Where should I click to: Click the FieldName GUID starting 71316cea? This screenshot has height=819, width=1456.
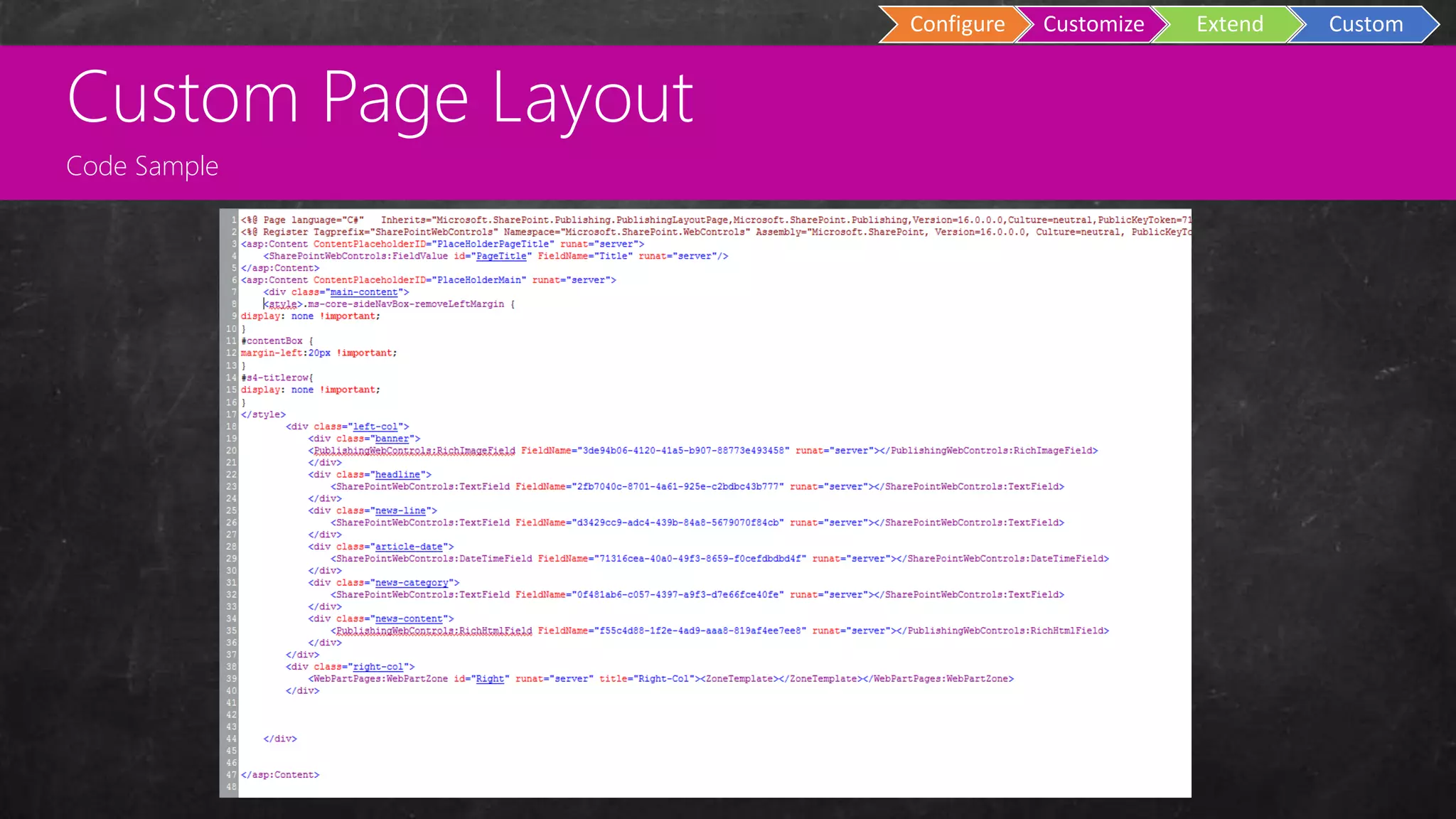click(700, 559)
